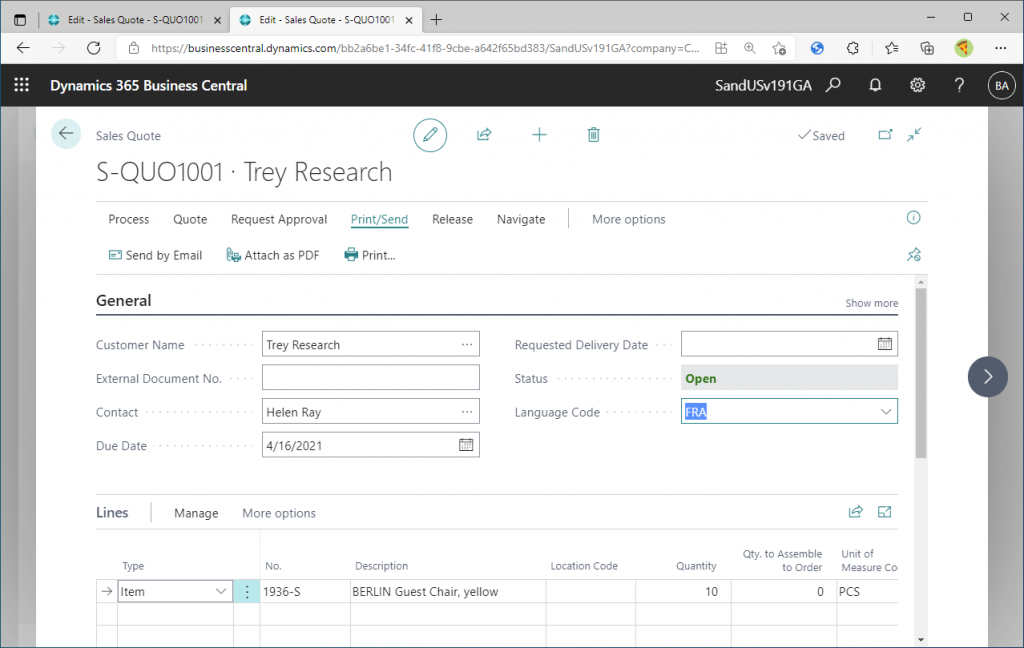Open the FactBox information pane

(913, 218)
